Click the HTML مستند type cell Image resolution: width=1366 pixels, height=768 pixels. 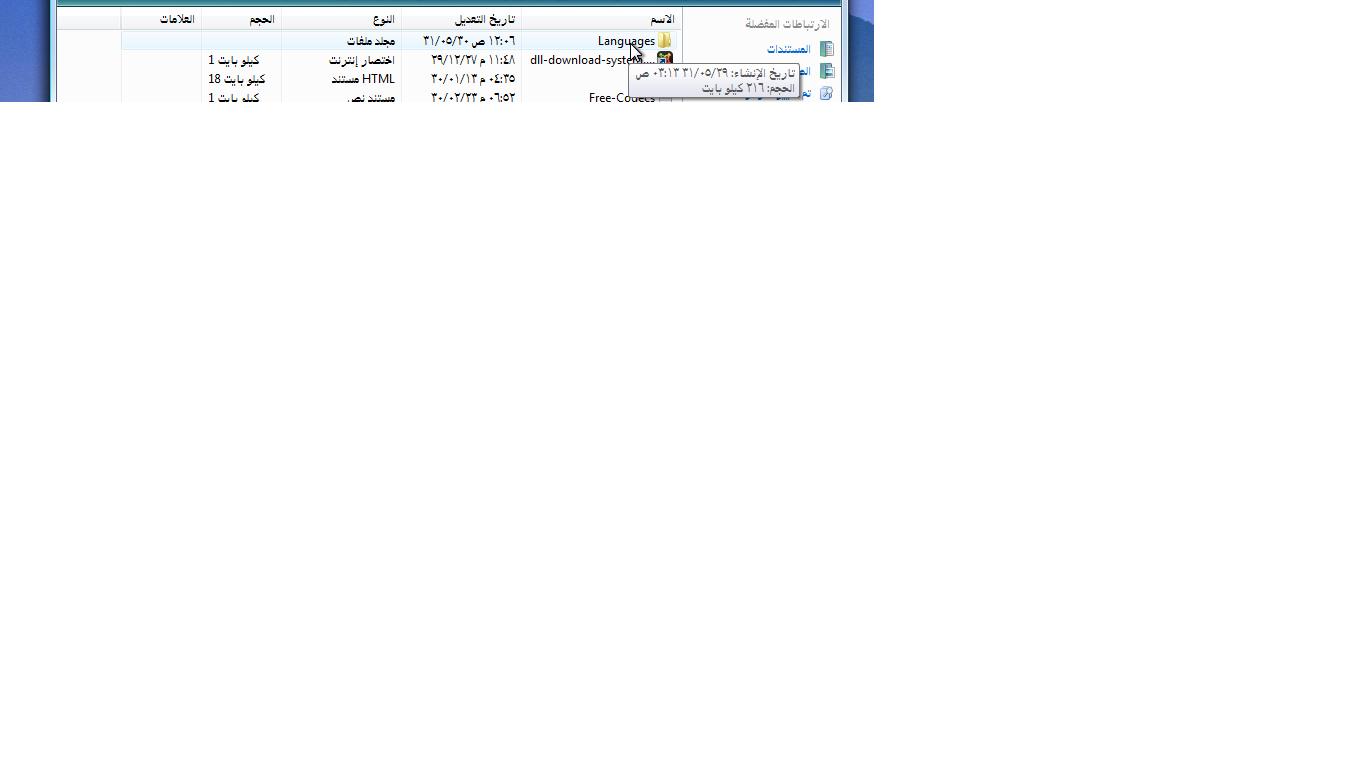point(363,79)
